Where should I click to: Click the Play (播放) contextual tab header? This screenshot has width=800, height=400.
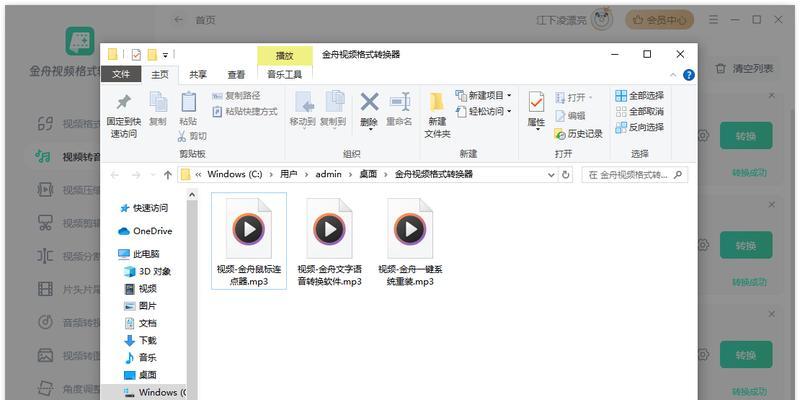285,55
